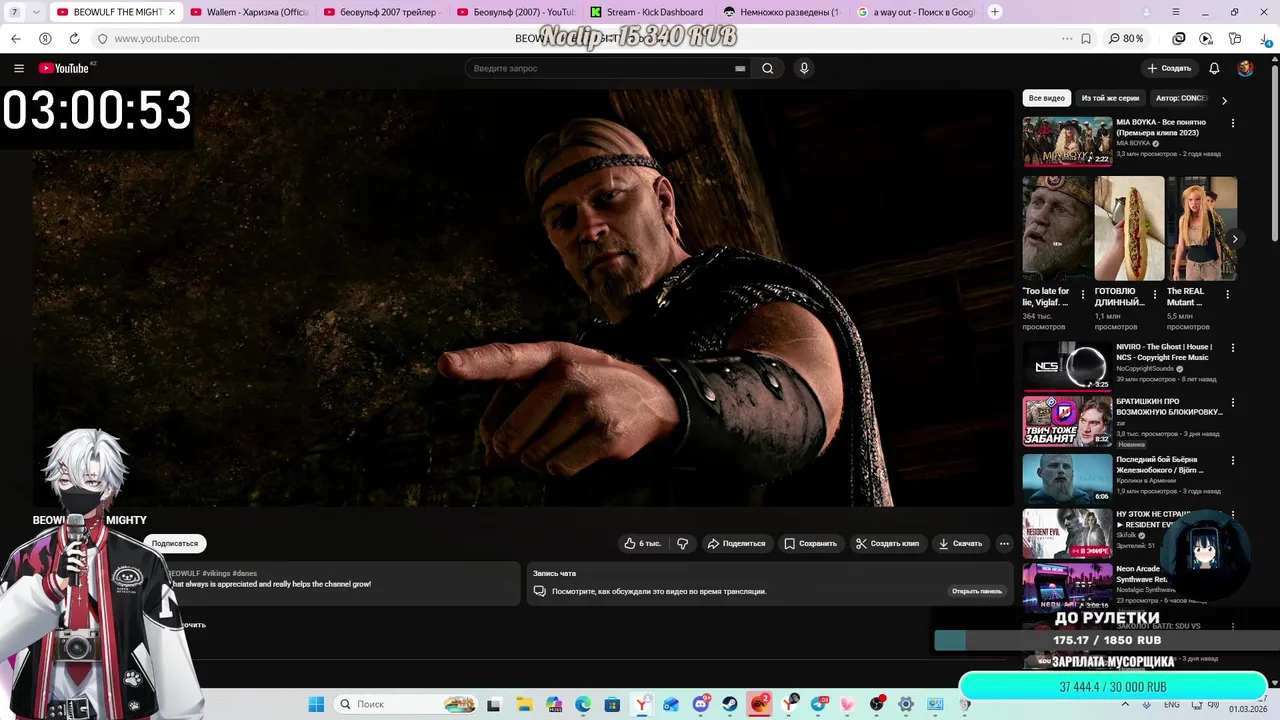Open browser three-dot page options
The width and height of the screenshot is (1280, 720).
click(x=1067, y=38)
